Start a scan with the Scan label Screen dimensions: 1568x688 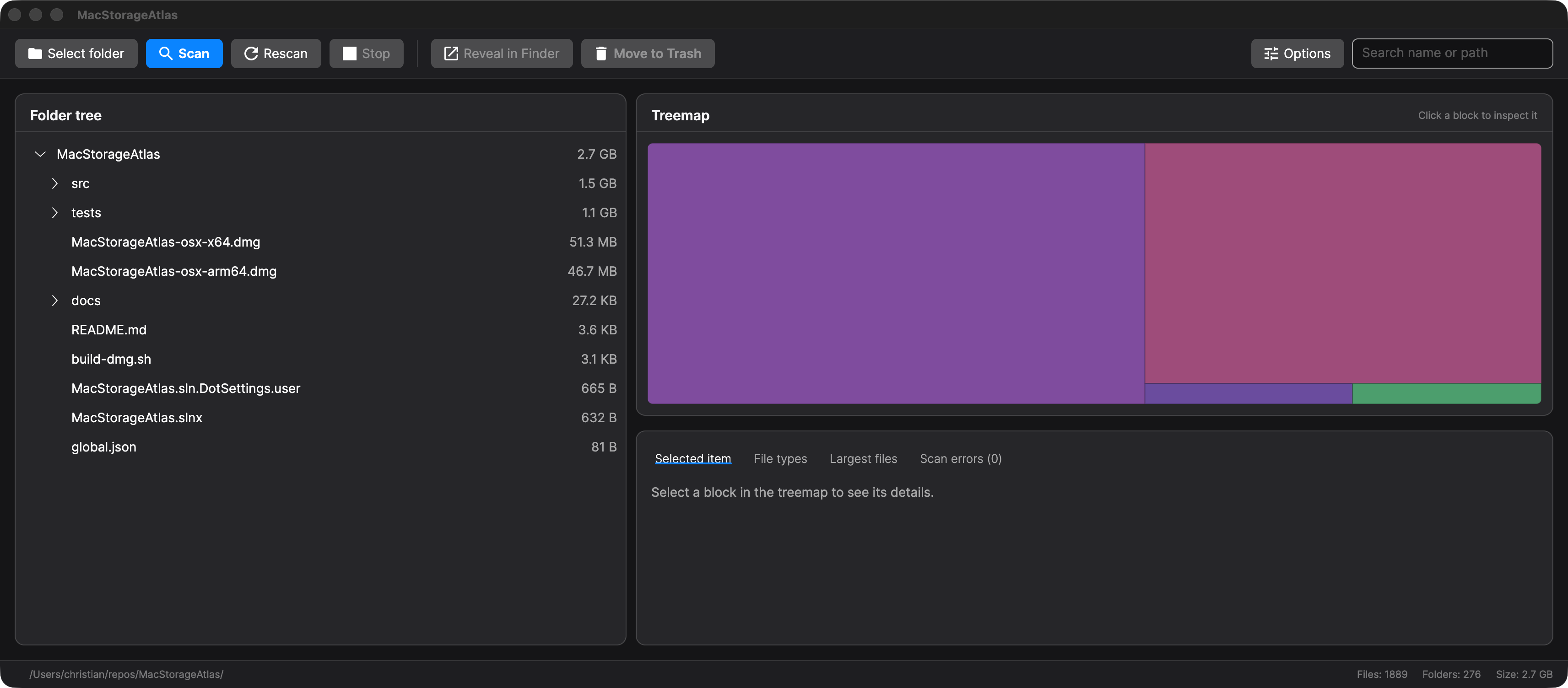pos(194,54)
